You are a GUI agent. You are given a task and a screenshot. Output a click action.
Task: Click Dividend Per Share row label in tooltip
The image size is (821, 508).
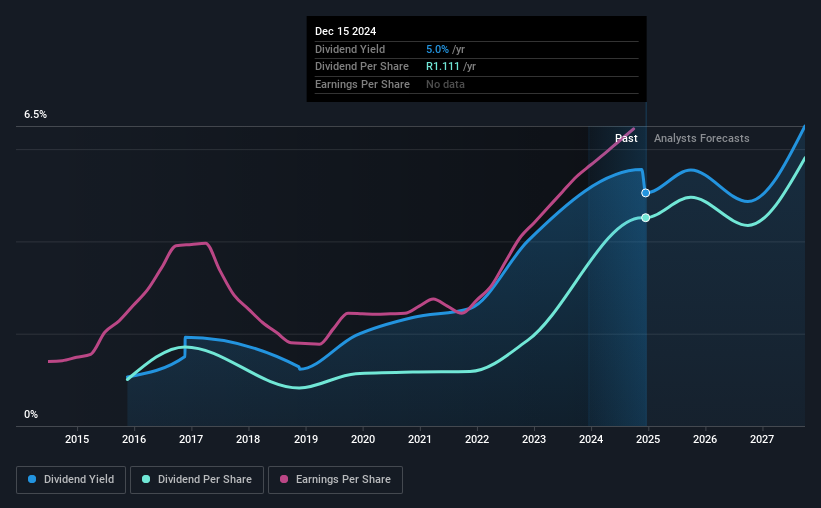(x=362, y=67)
